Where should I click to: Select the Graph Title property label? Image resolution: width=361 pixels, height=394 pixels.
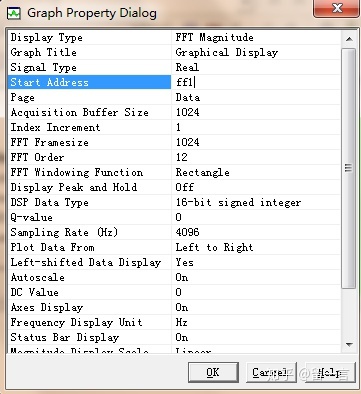[x=44, y=52]
